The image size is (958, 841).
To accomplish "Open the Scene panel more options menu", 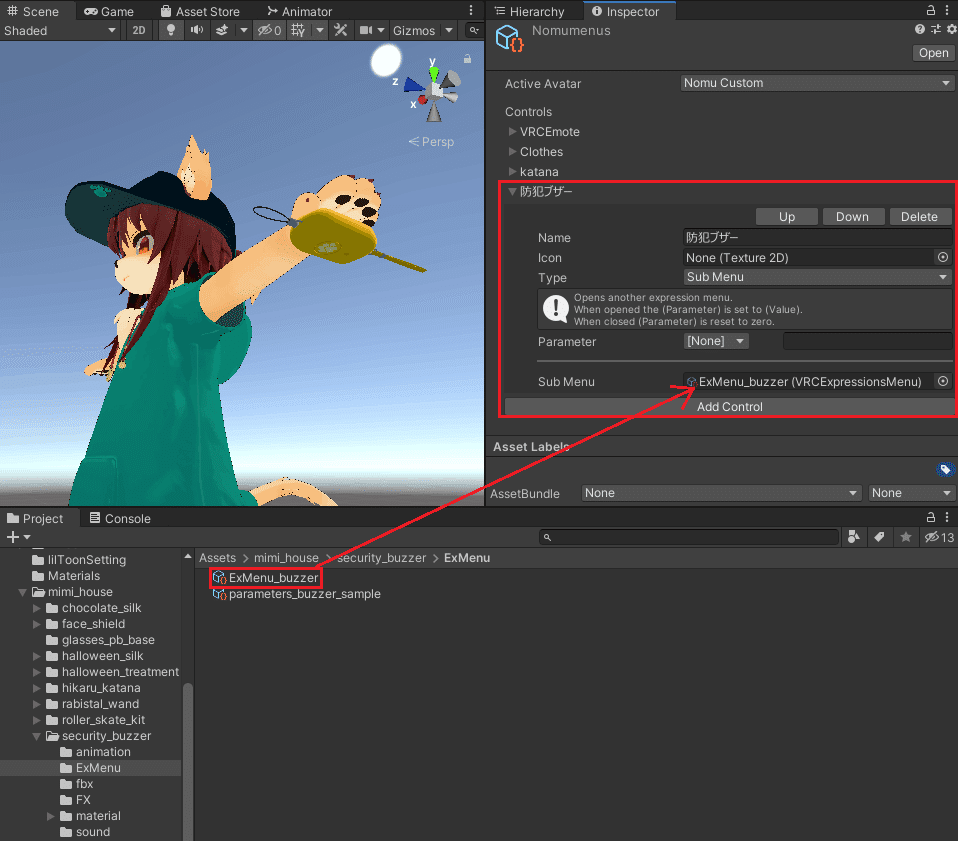I will (x=471, y=11).
